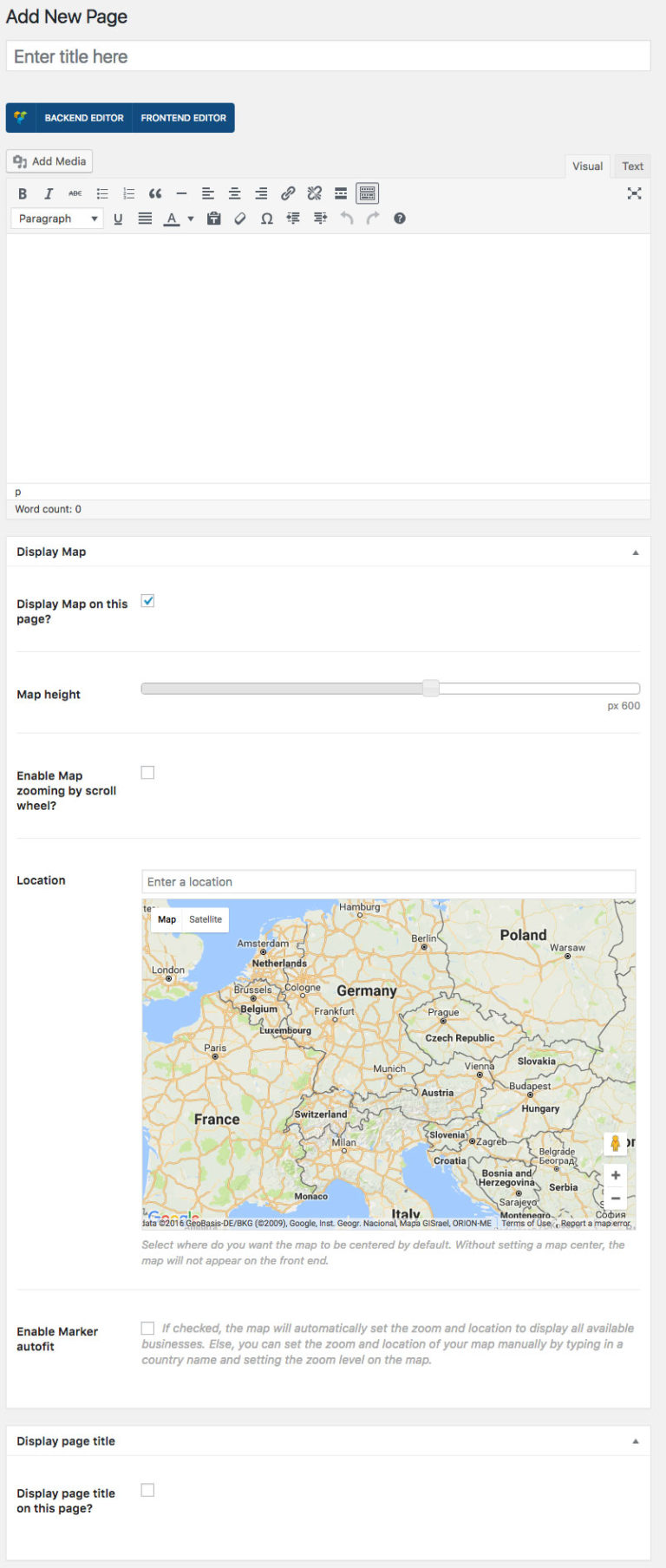Enable Marker autofit

click(x=147, y=1327)
